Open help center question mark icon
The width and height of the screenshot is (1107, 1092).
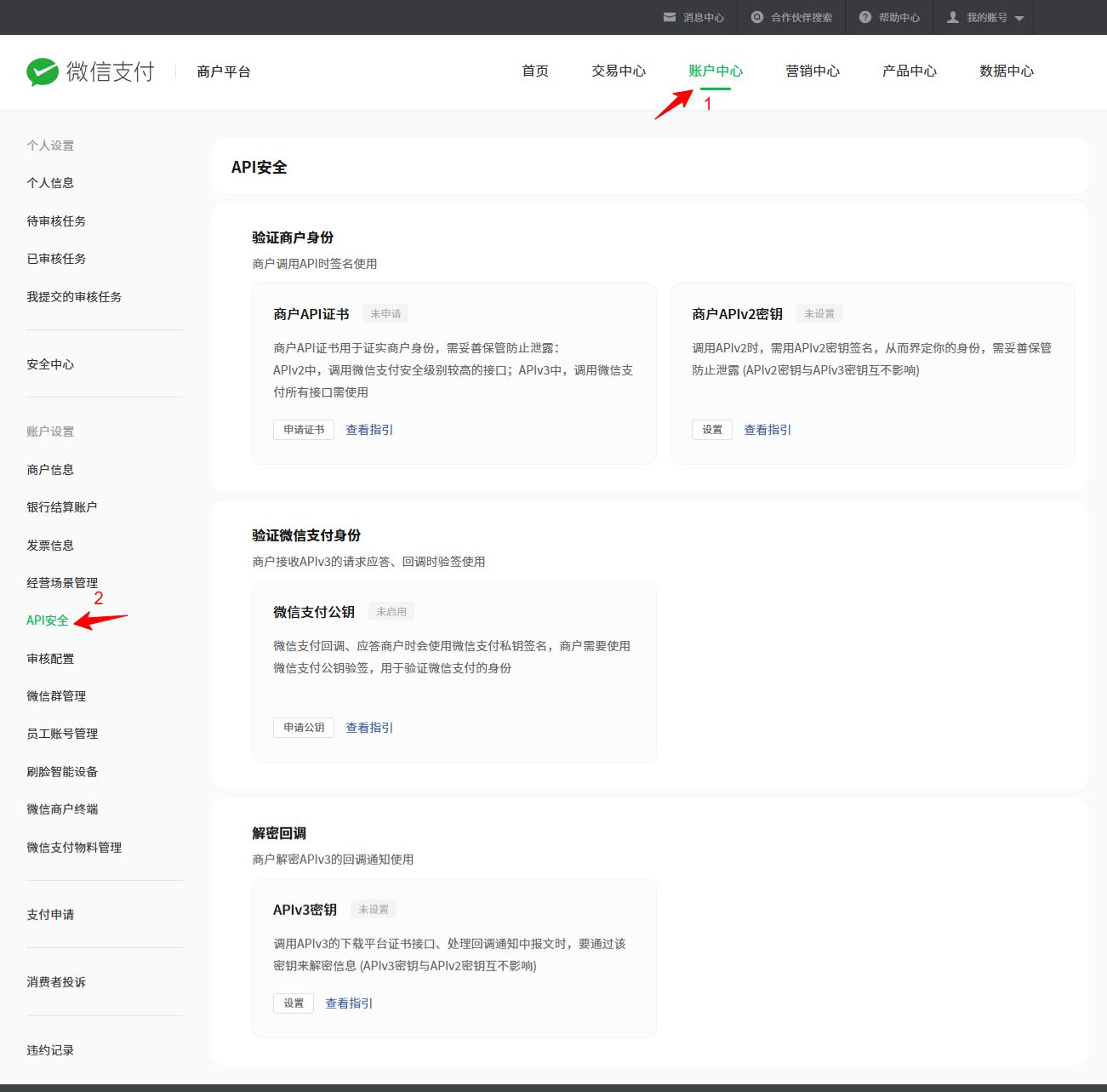click(865, 17)
